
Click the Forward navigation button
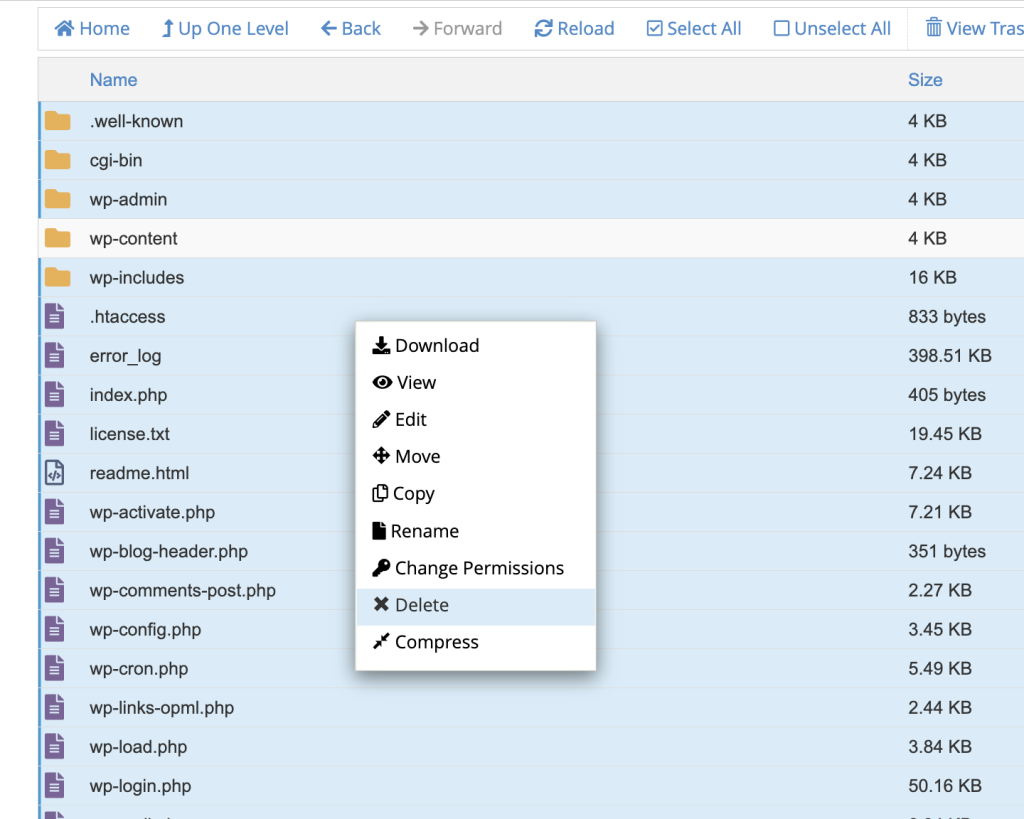point(458,29)
